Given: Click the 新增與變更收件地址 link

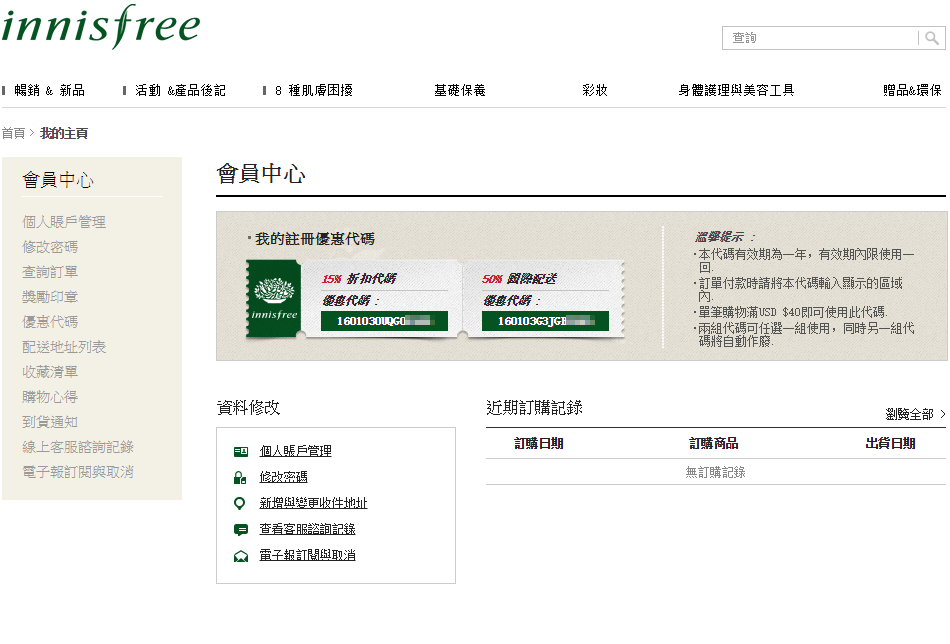Looking at the screenshot, I should click(313, 503).
